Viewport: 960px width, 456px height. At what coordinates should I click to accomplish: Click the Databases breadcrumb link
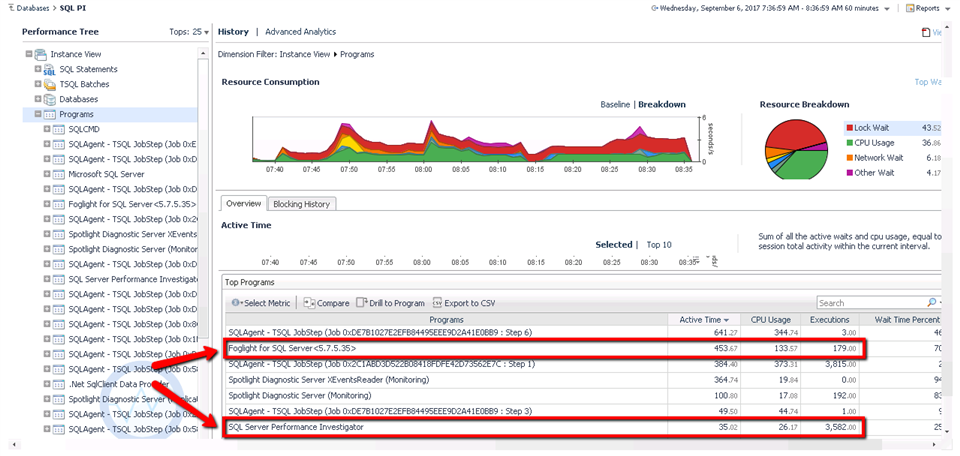click(32, 9)
